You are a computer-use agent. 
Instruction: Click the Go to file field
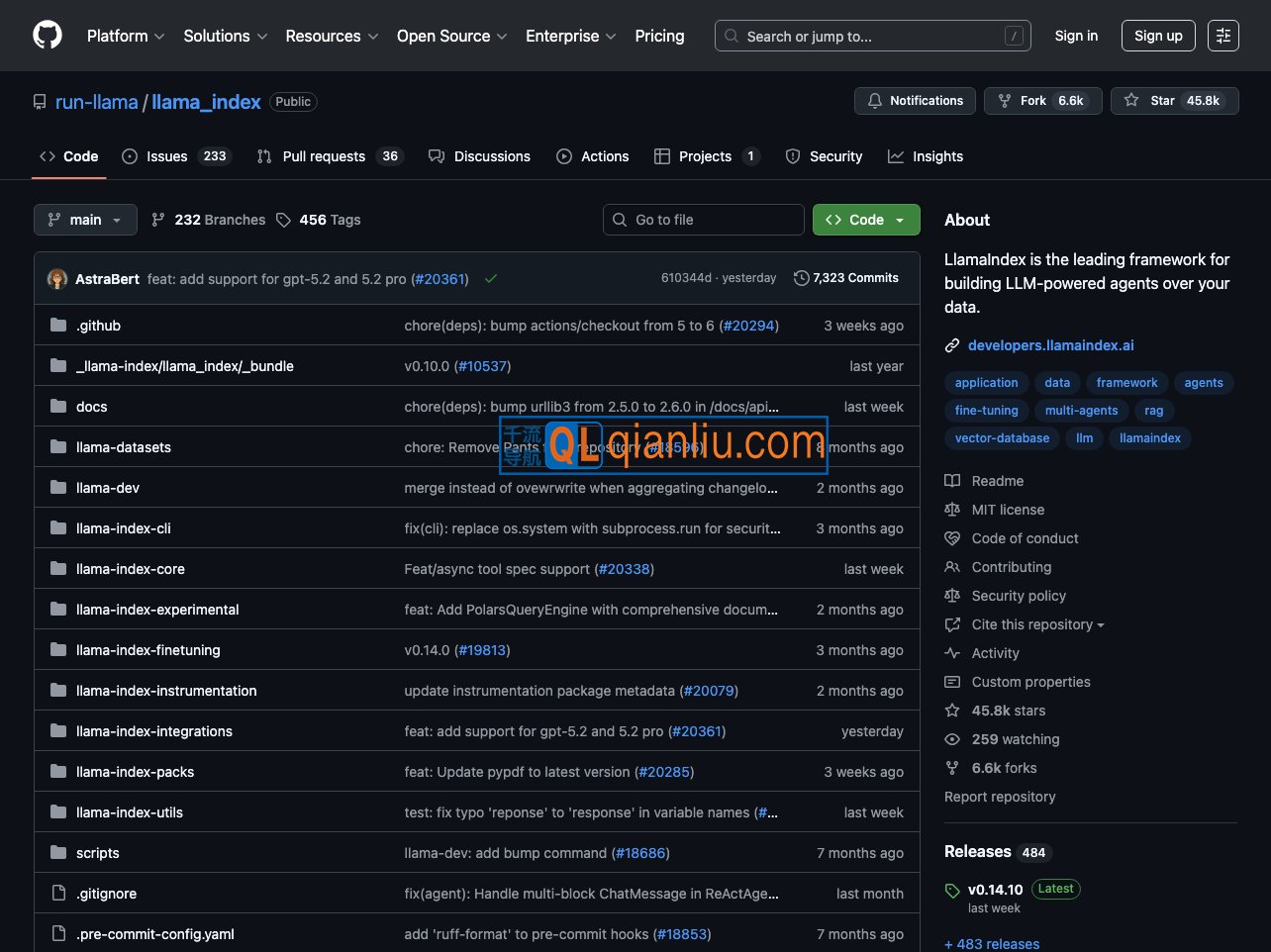tap(704, 220)
